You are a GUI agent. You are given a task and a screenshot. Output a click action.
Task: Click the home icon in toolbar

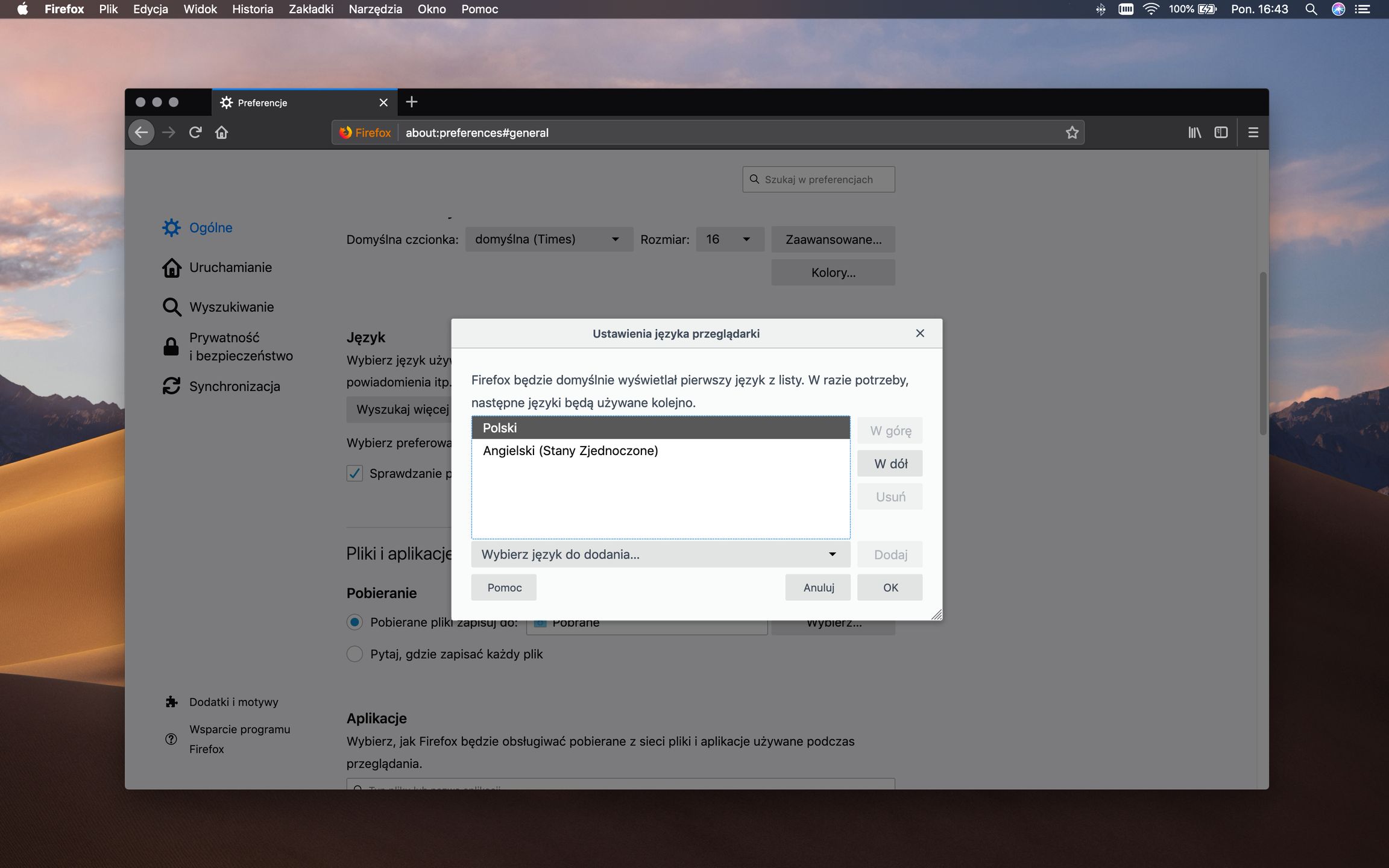pos(221,133)
